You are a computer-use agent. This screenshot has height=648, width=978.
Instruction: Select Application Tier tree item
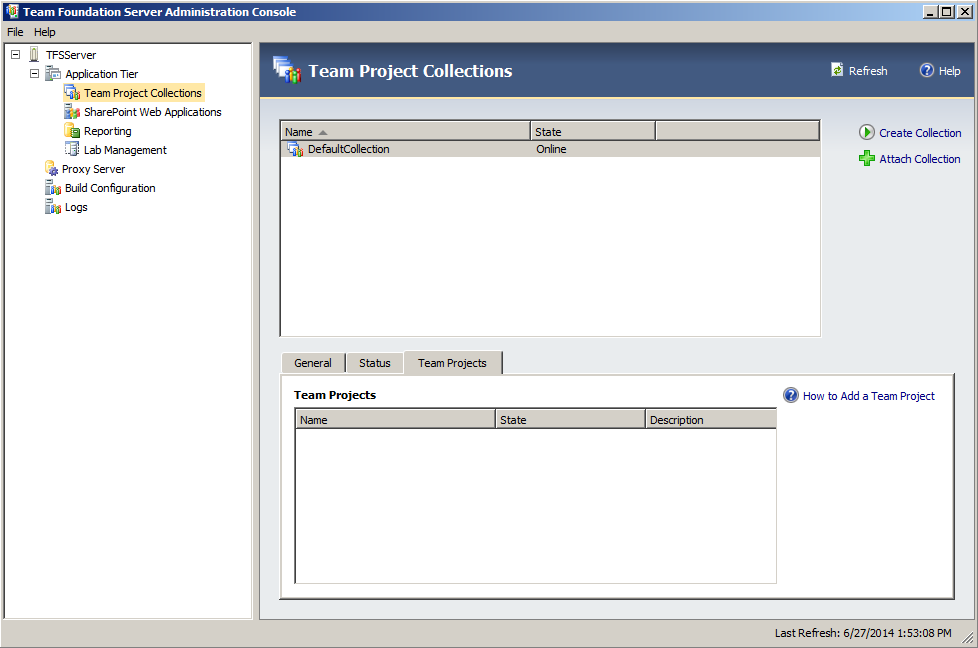(x=102, y=74)
